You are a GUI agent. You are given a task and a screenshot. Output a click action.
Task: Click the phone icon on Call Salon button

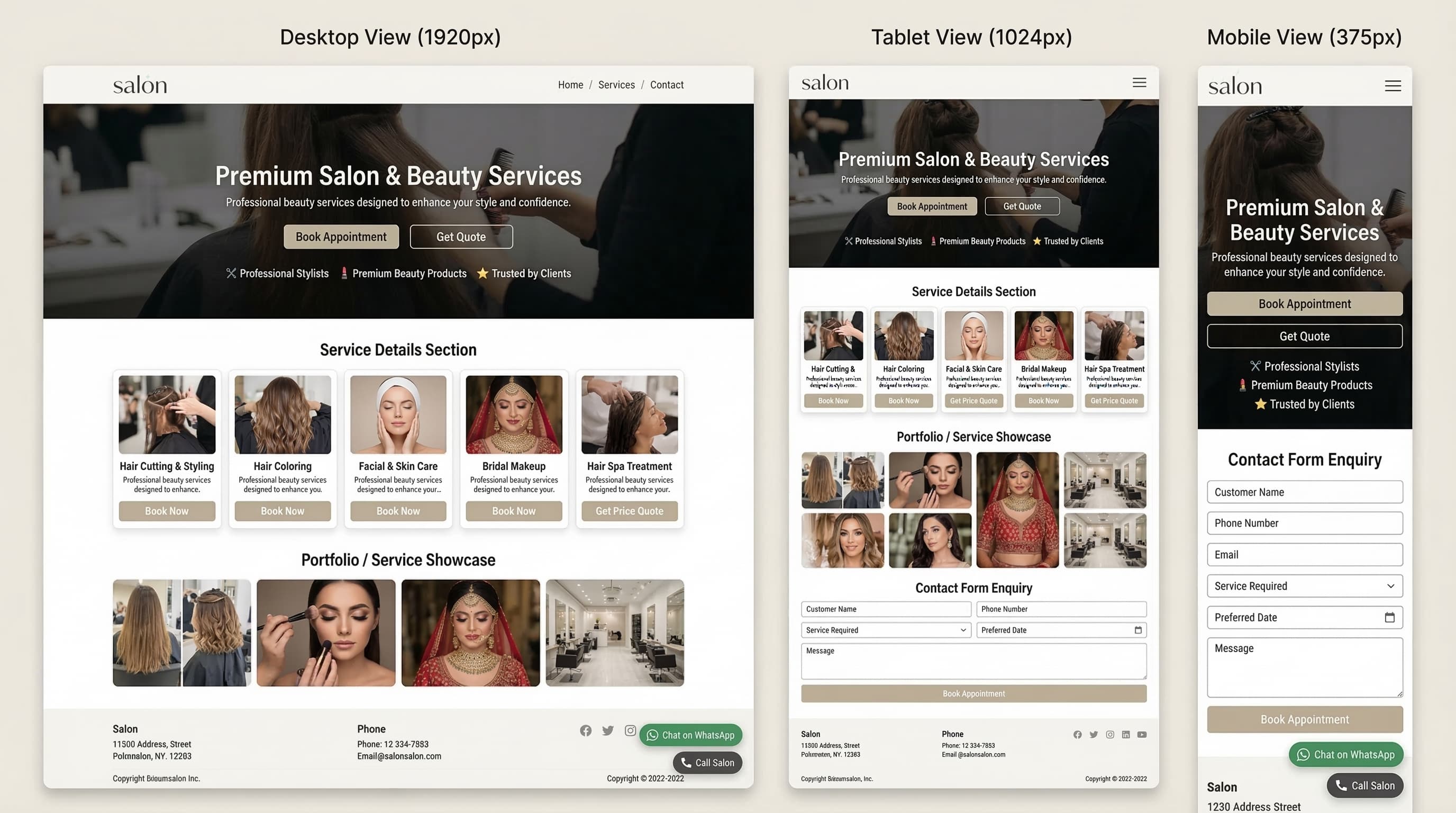click(1341, 785)
